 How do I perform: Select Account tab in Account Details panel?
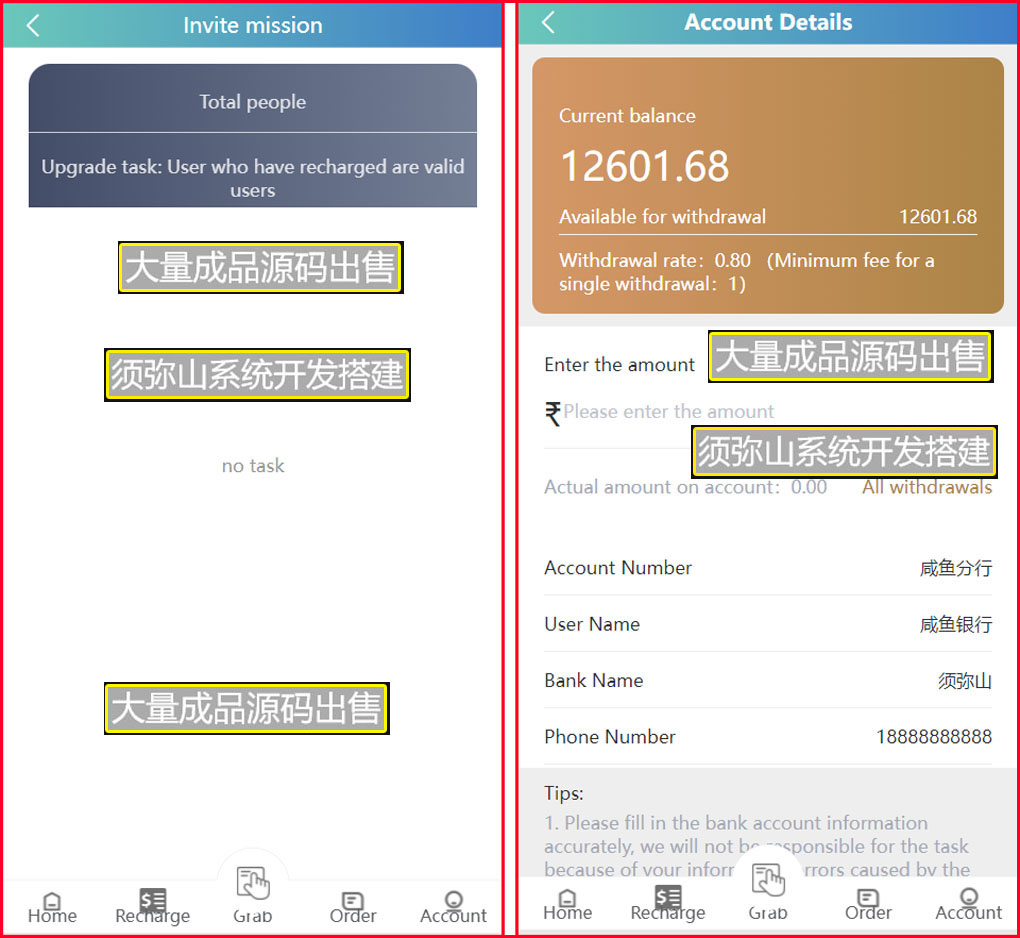pyautogui.click(x=968, y=904)
